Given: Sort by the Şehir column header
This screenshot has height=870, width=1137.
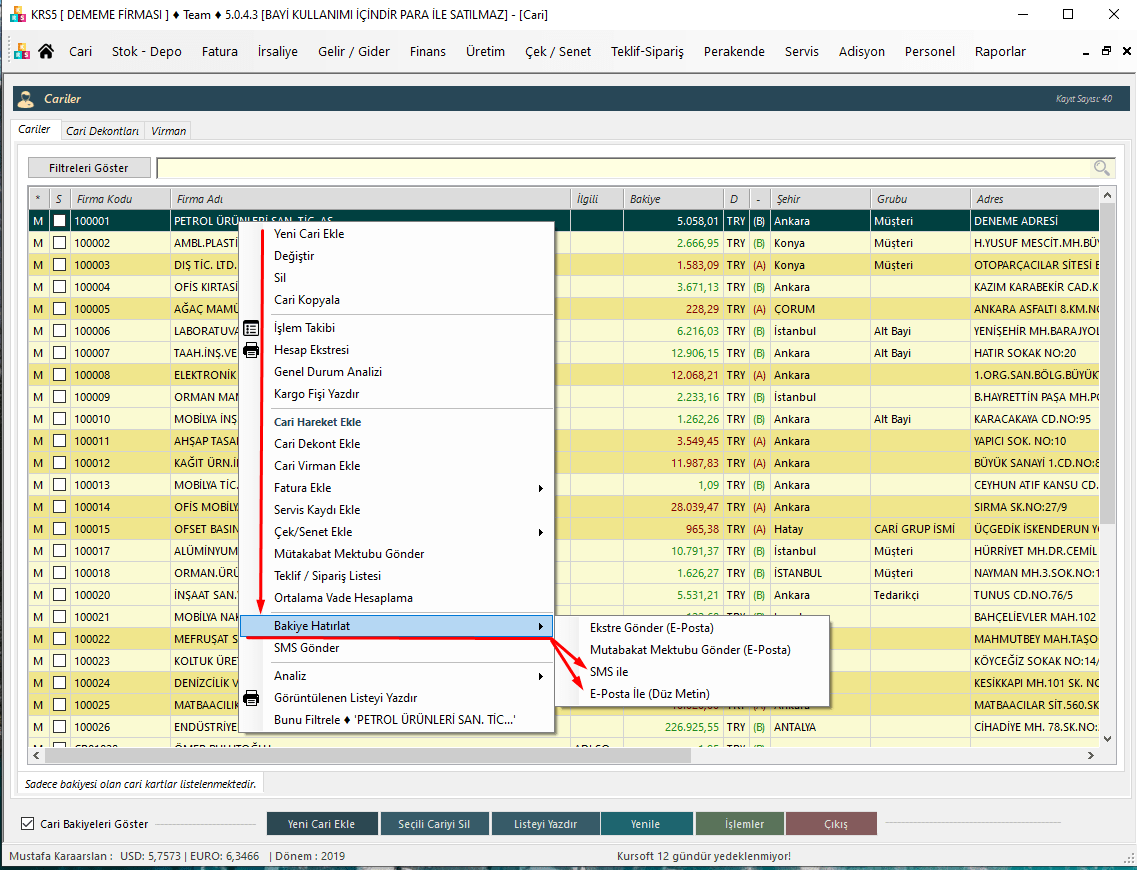Looking at the screenshot, I should click(x=820, y=199).
